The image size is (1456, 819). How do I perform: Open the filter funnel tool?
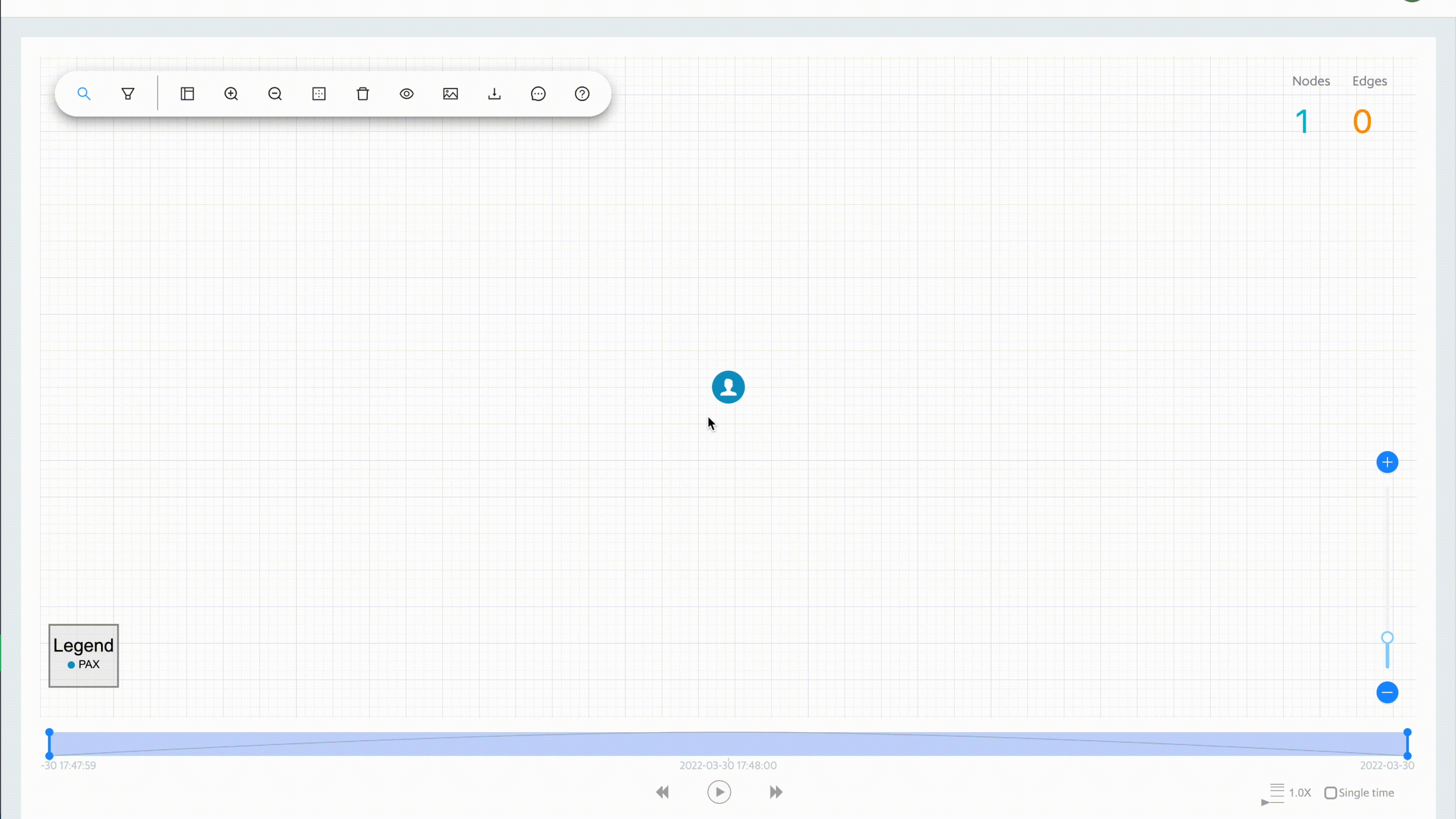pos(128,94)
